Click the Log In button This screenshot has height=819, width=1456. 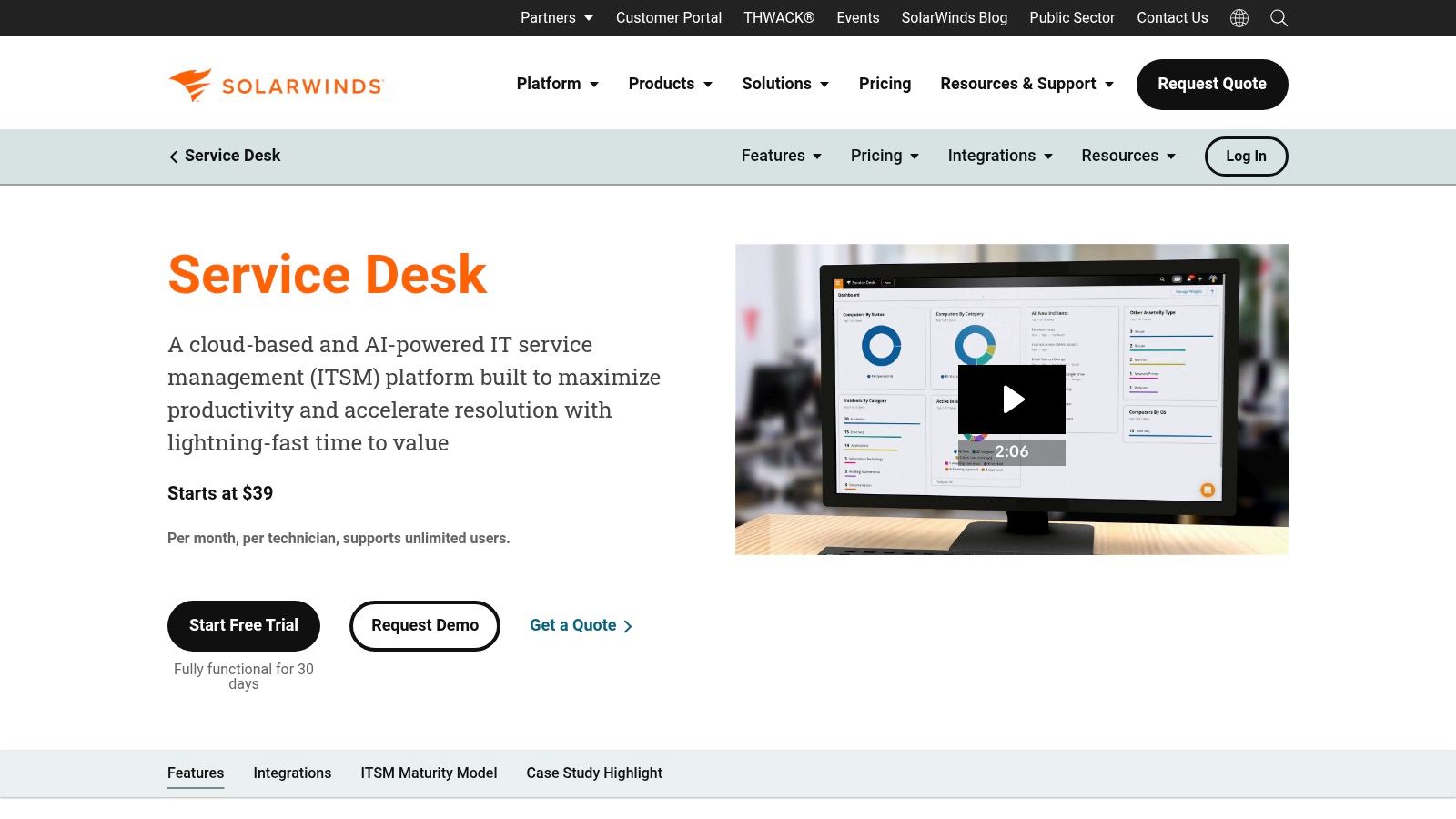(x=1246, y=157)
